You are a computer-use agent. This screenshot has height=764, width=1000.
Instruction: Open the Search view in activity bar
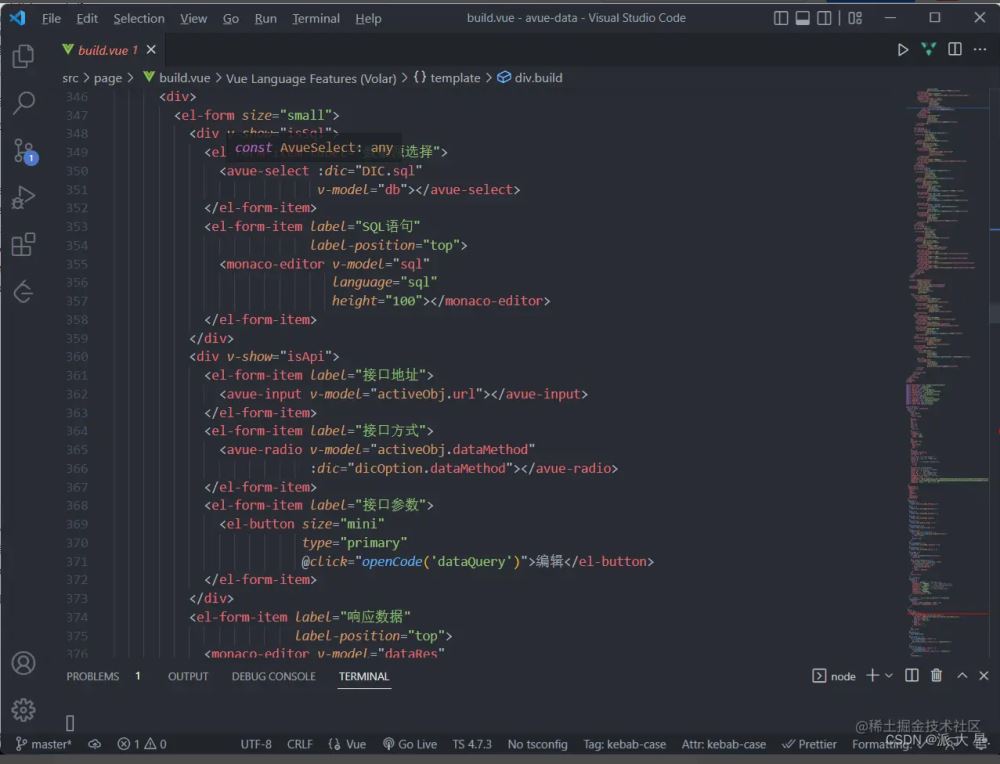pos(23,103)
